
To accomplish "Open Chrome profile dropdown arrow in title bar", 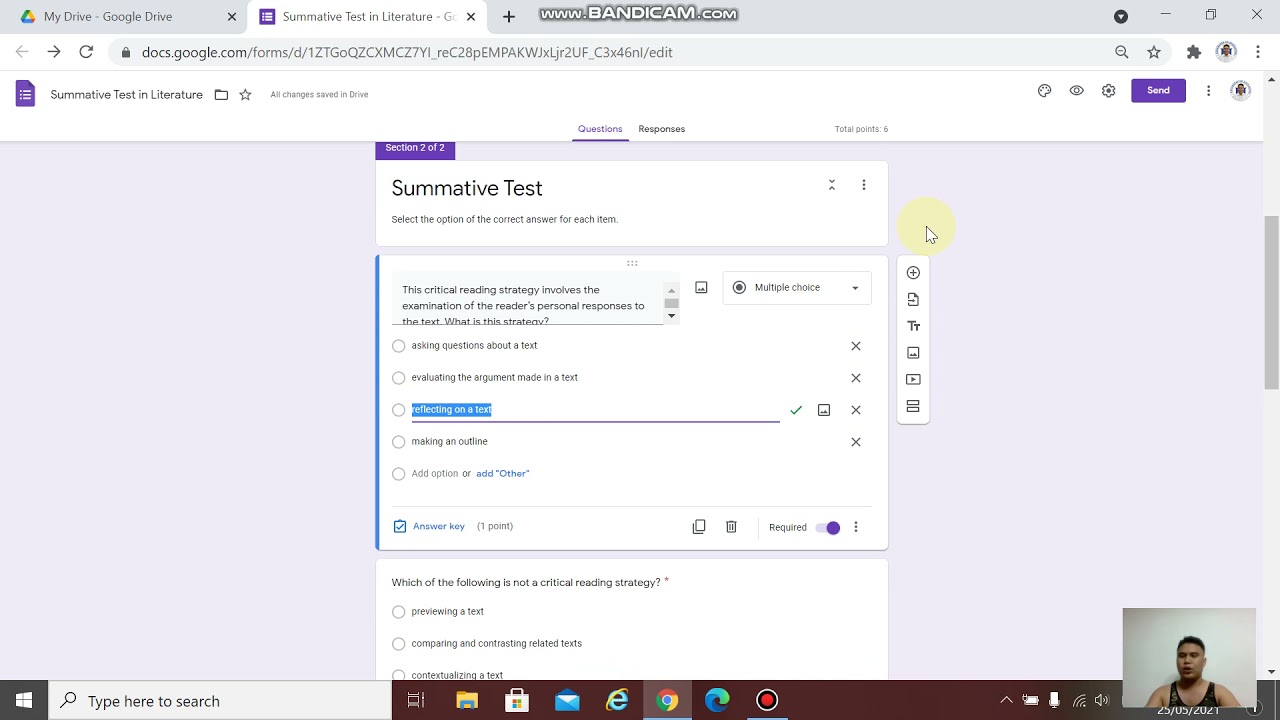I will tap(1121, 16).
